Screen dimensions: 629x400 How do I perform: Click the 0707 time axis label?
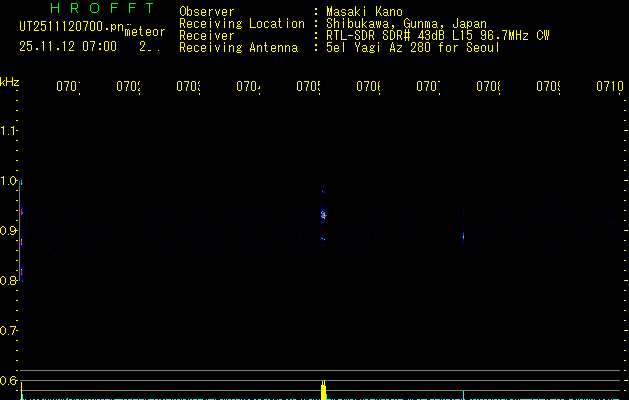click(428, 87)
